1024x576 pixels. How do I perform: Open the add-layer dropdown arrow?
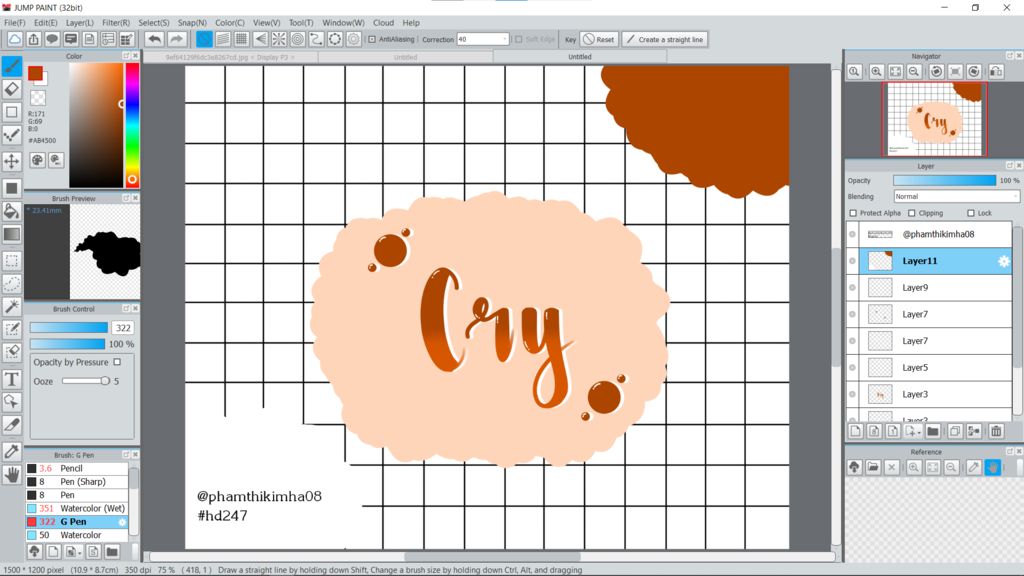tap(919, 432)
